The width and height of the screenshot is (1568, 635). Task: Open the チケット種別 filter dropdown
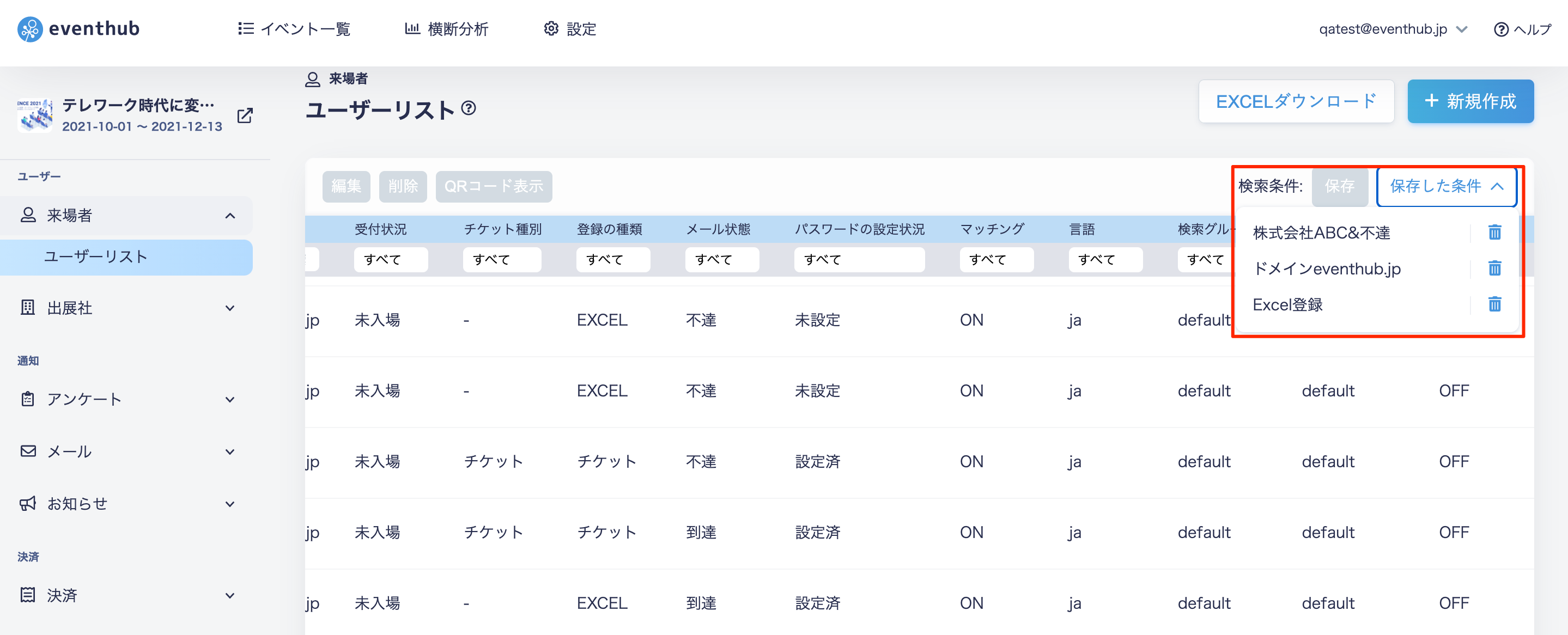click(502, 259)
